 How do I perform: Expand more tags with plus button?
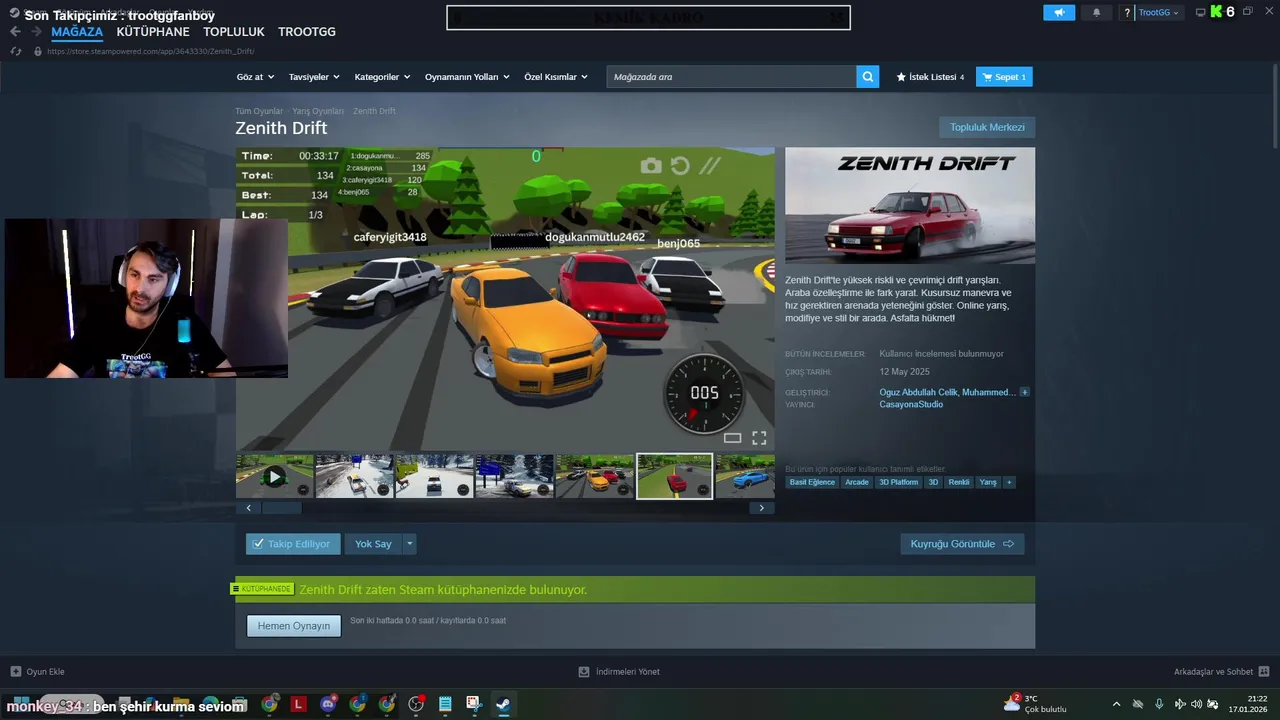1009,482
